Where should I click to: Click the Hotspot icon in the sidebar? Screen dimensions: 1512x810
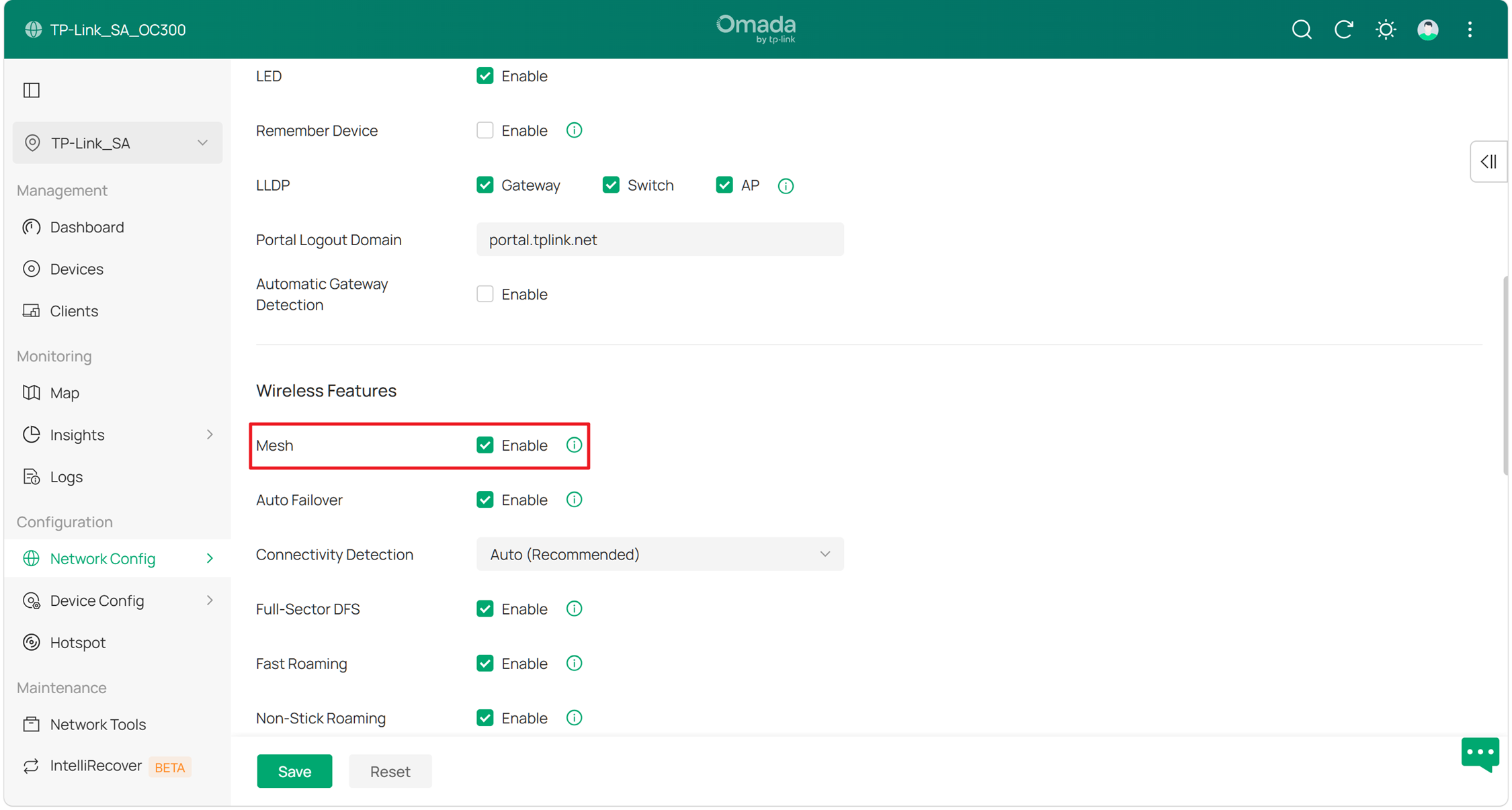coord(32,643)
